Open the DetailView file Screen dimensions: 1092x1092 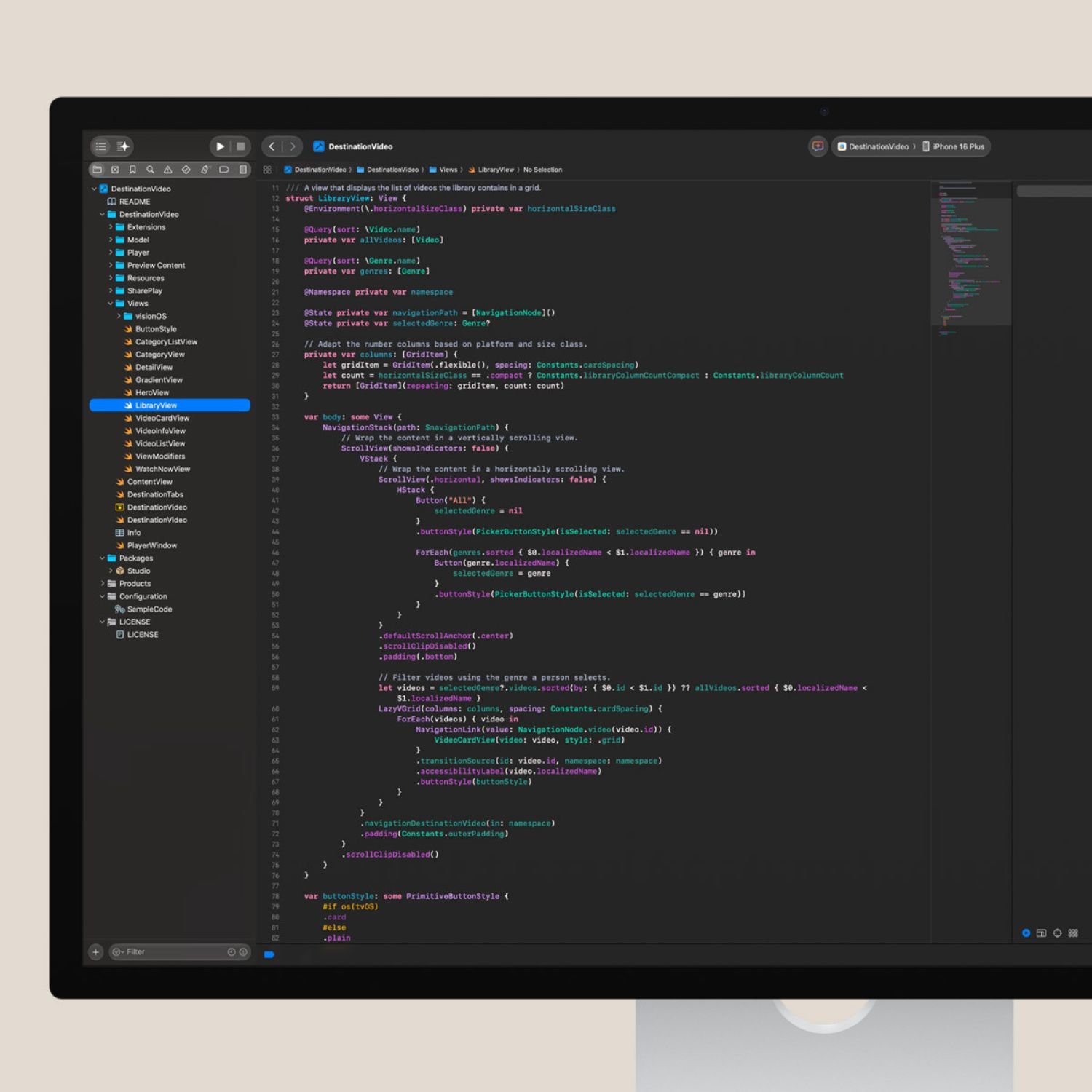tap(149, 367)
